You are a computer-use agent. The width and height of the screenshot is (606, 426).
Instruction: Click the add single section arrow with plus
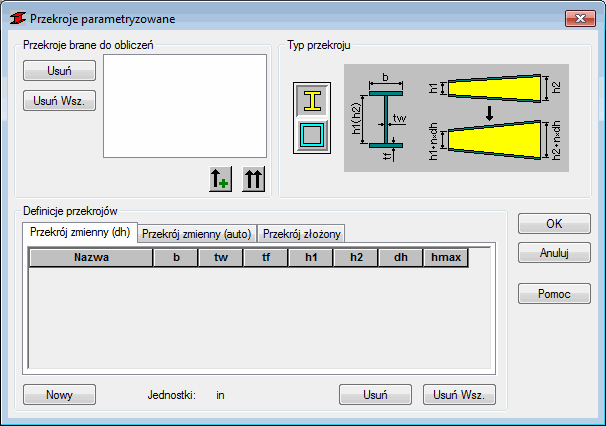[220, 179]
